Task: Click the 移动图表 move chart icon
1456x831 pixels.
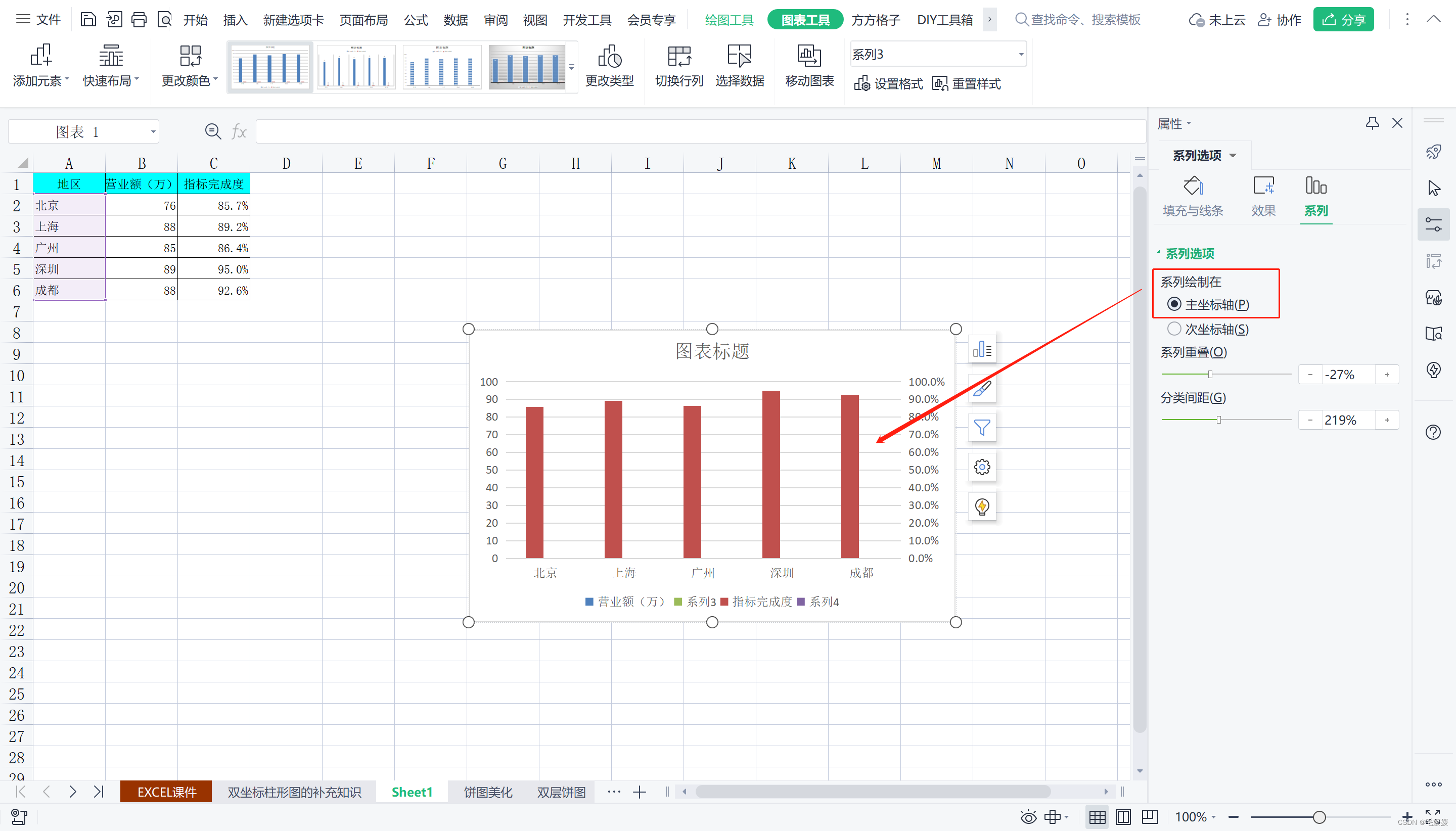Action: click(809, 66)
